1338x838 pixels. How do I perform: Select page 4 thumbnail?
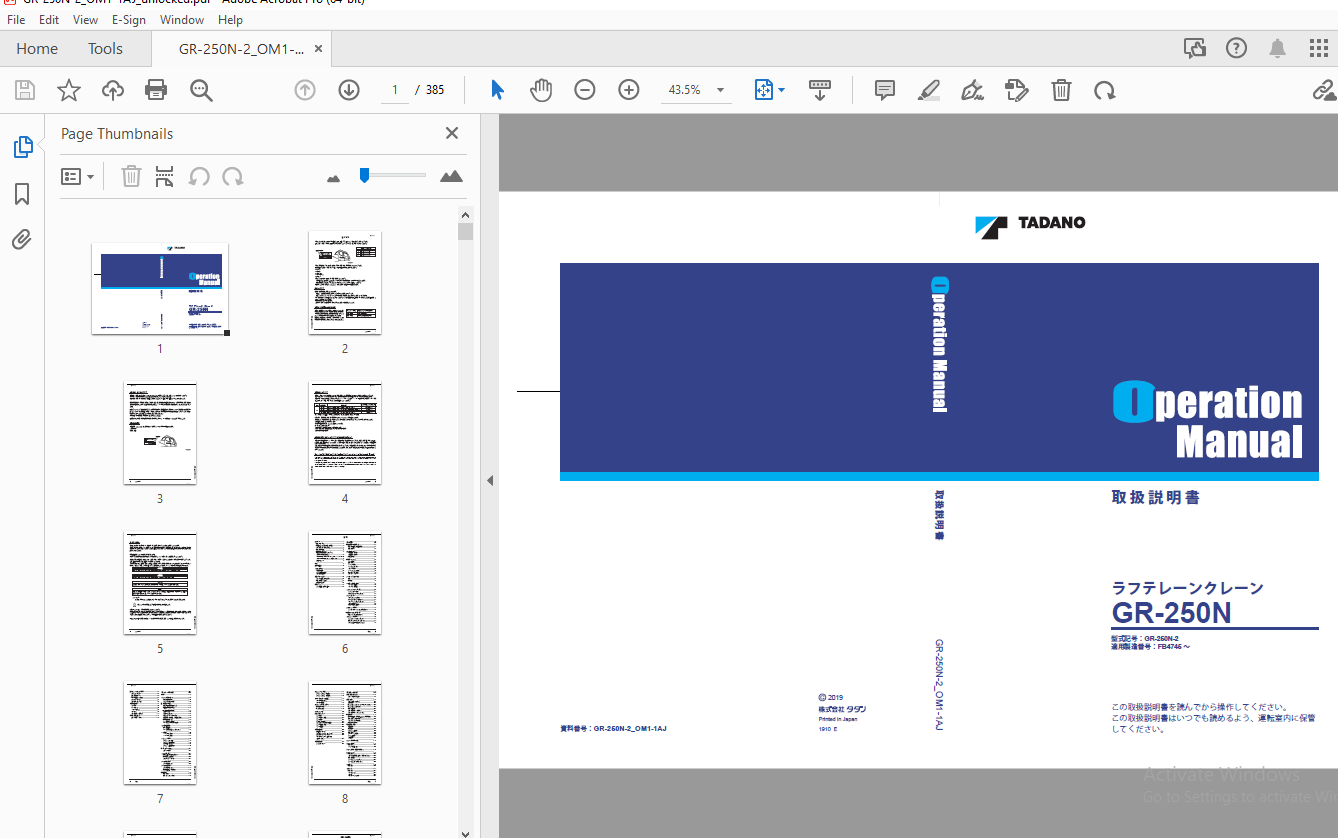pyautogui.click(x=345, y=433)
